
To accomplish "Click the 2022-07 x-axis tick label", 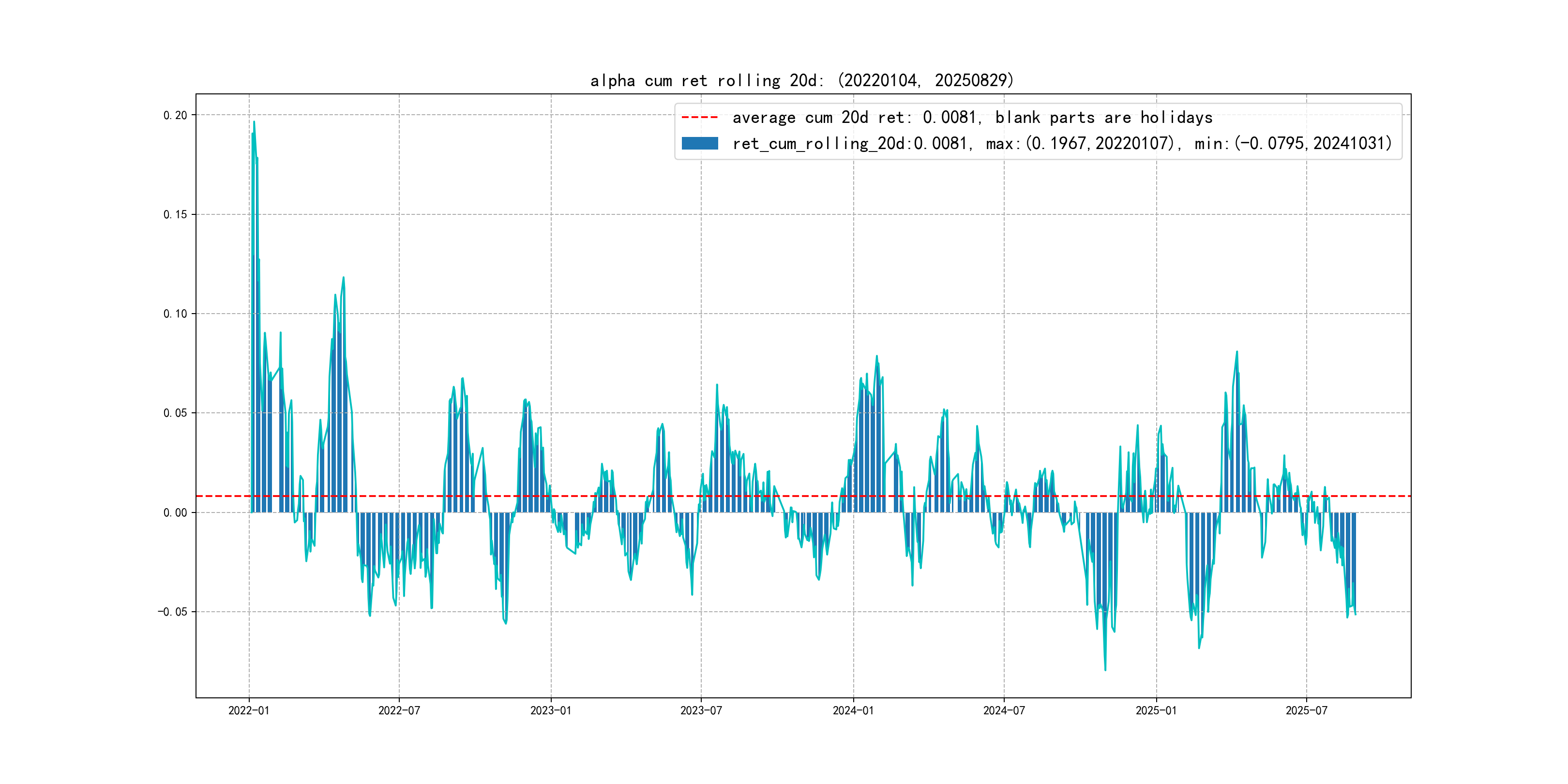I will pos(399,710).
